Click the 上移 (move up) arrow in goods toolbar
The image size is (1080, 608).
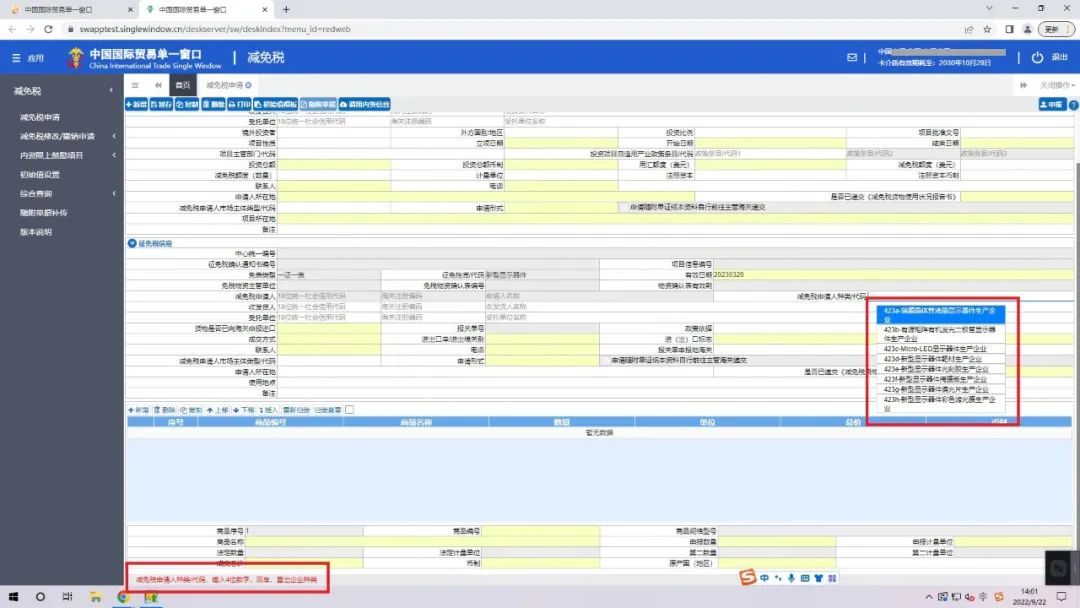215,410
